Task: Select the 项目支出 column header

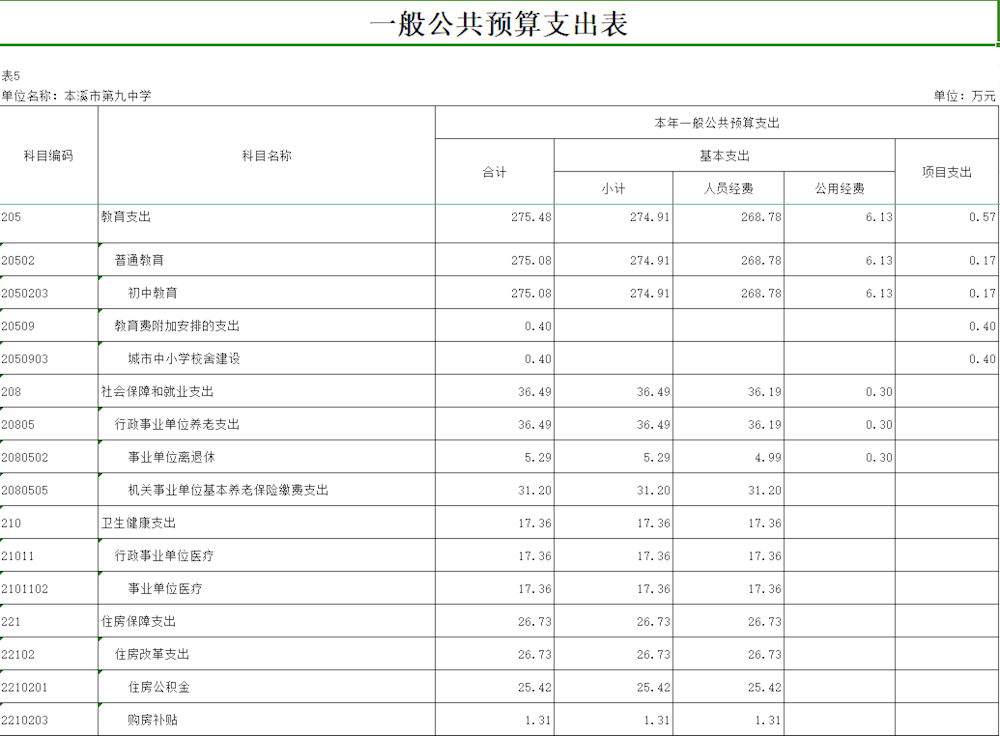Action: coord(946,172)
